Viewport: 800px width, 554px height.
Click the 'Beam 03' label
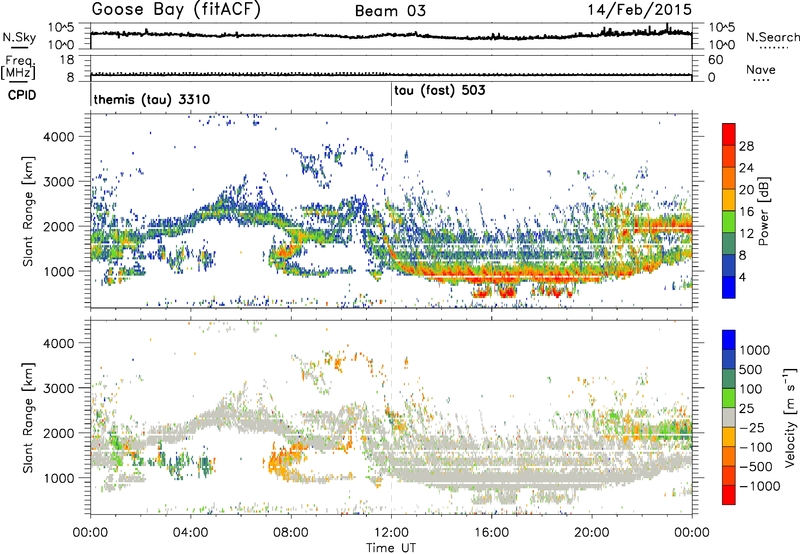(x=390, y=11)
